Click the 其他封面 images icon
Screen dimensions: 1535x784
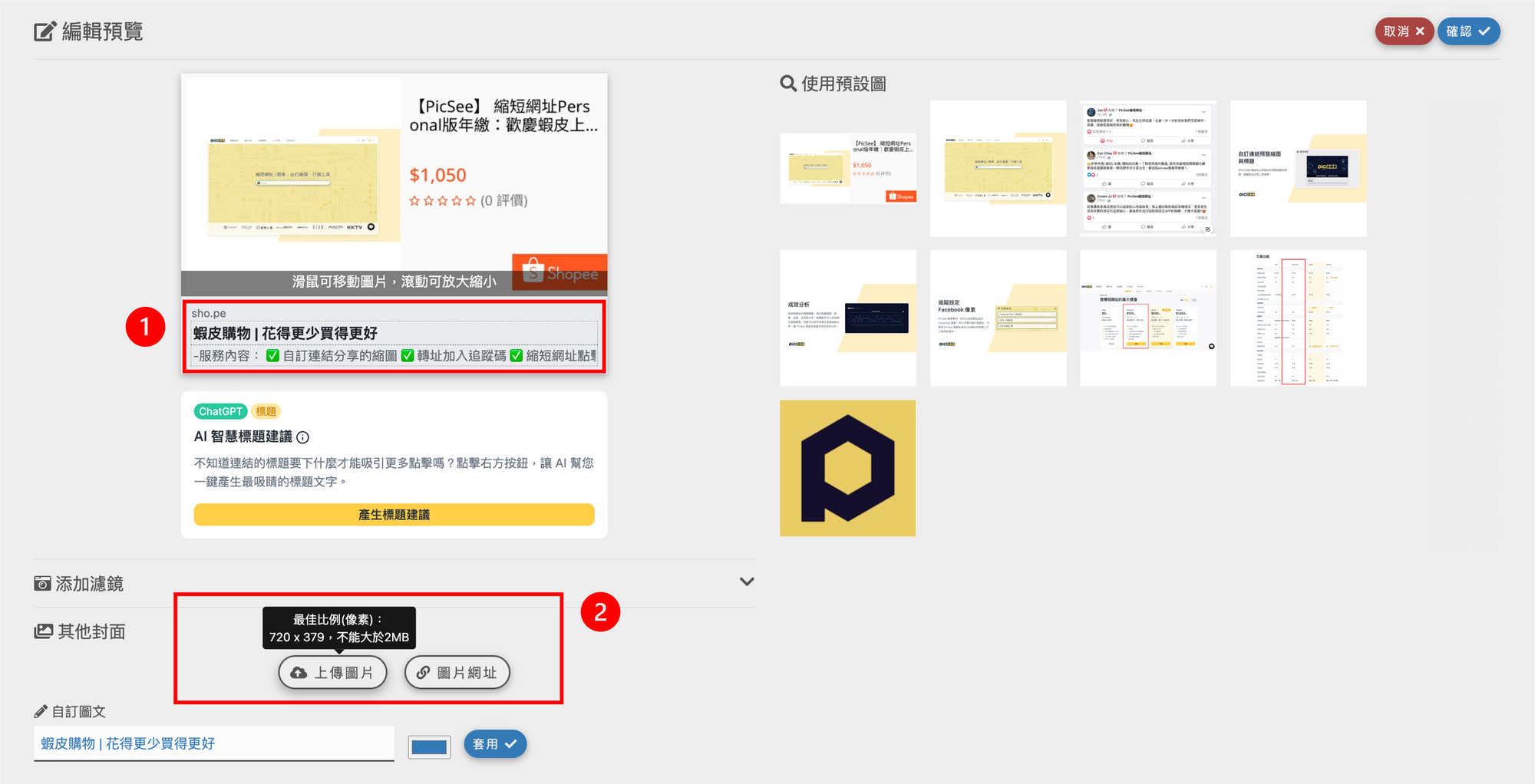coord(44,631)
